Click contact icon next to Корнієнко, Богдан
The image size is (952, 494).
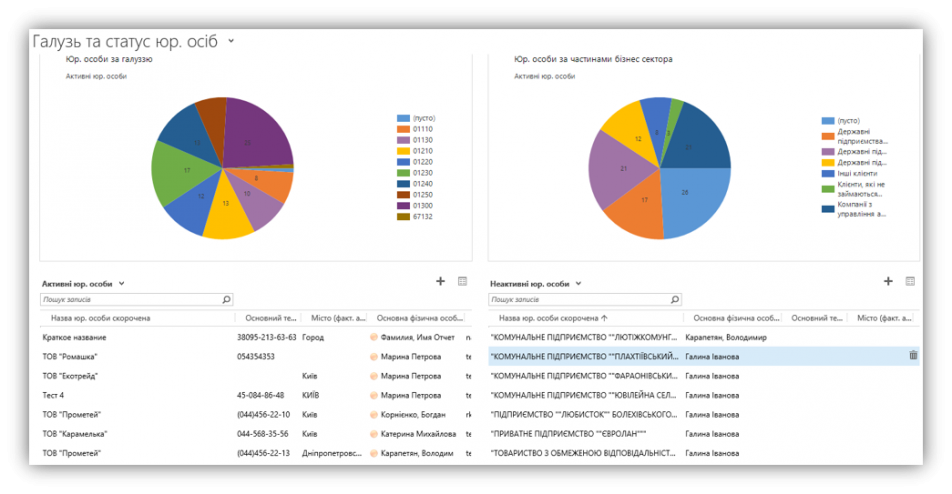click(x=374, y=415)
